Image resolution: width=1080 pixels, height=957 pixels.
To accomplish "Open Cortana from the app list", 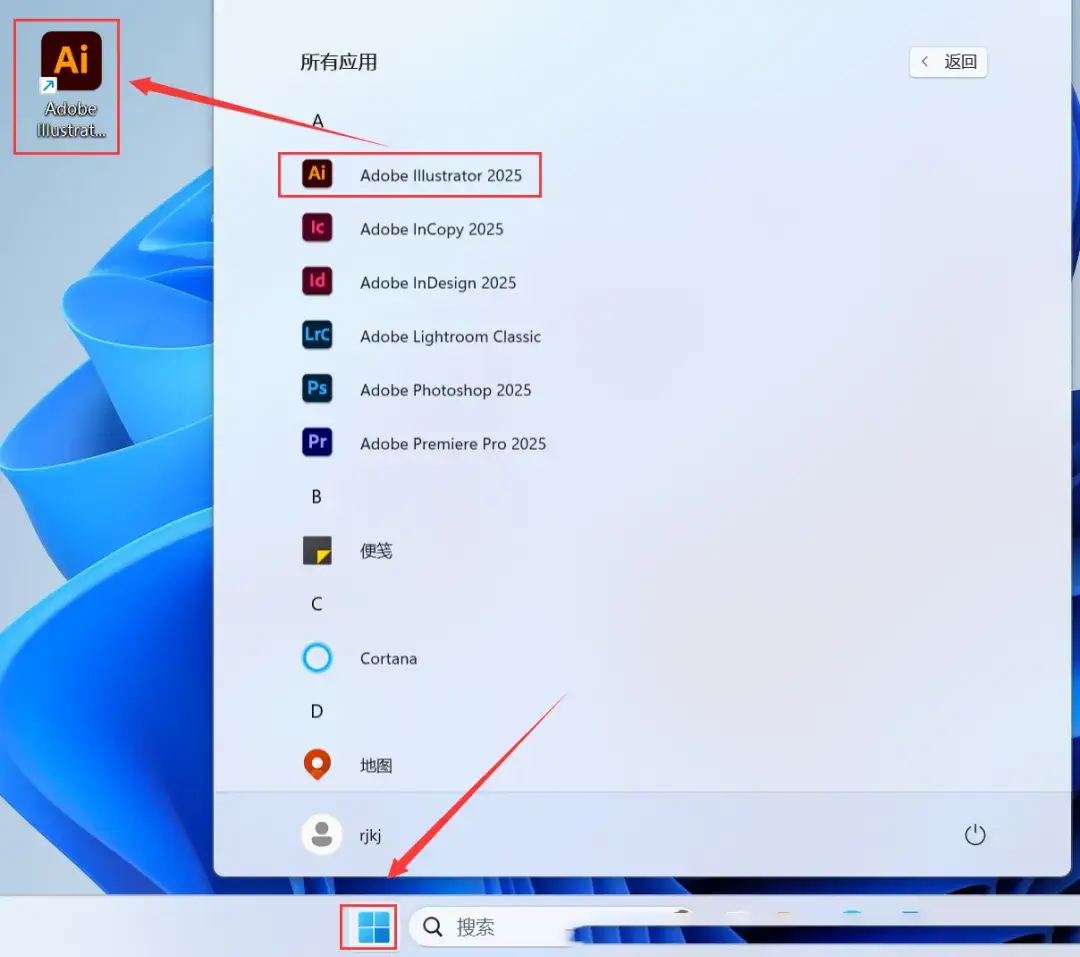I will [x=388, y=659].
